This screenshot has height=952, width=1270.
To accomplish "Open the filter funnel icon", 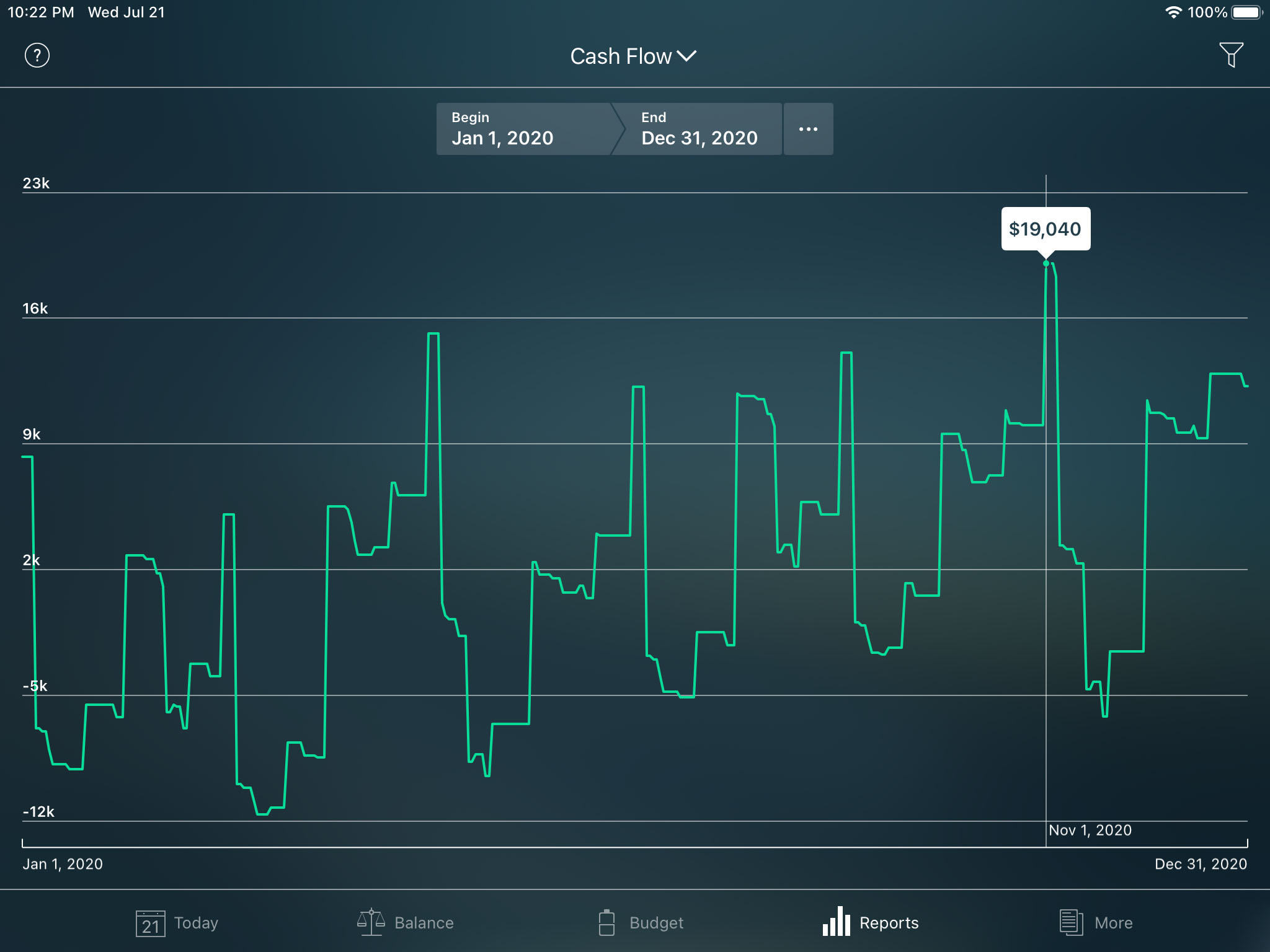I will coord(1231,55).
